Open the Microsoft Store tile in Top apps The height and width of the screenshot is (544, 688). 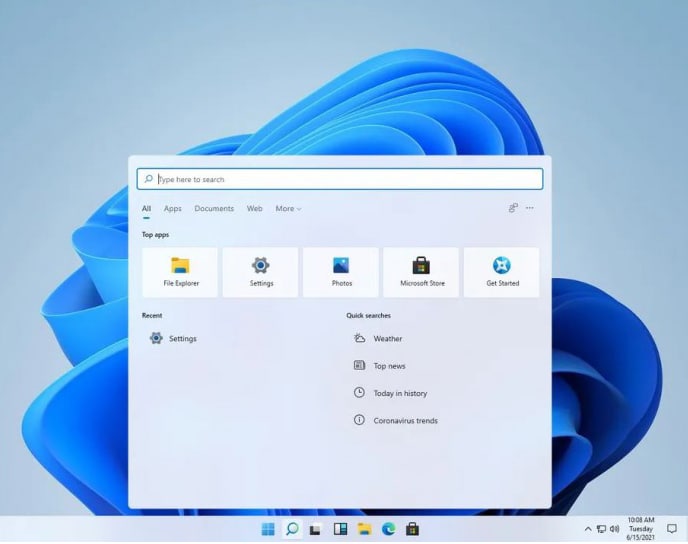pos(421,272)
